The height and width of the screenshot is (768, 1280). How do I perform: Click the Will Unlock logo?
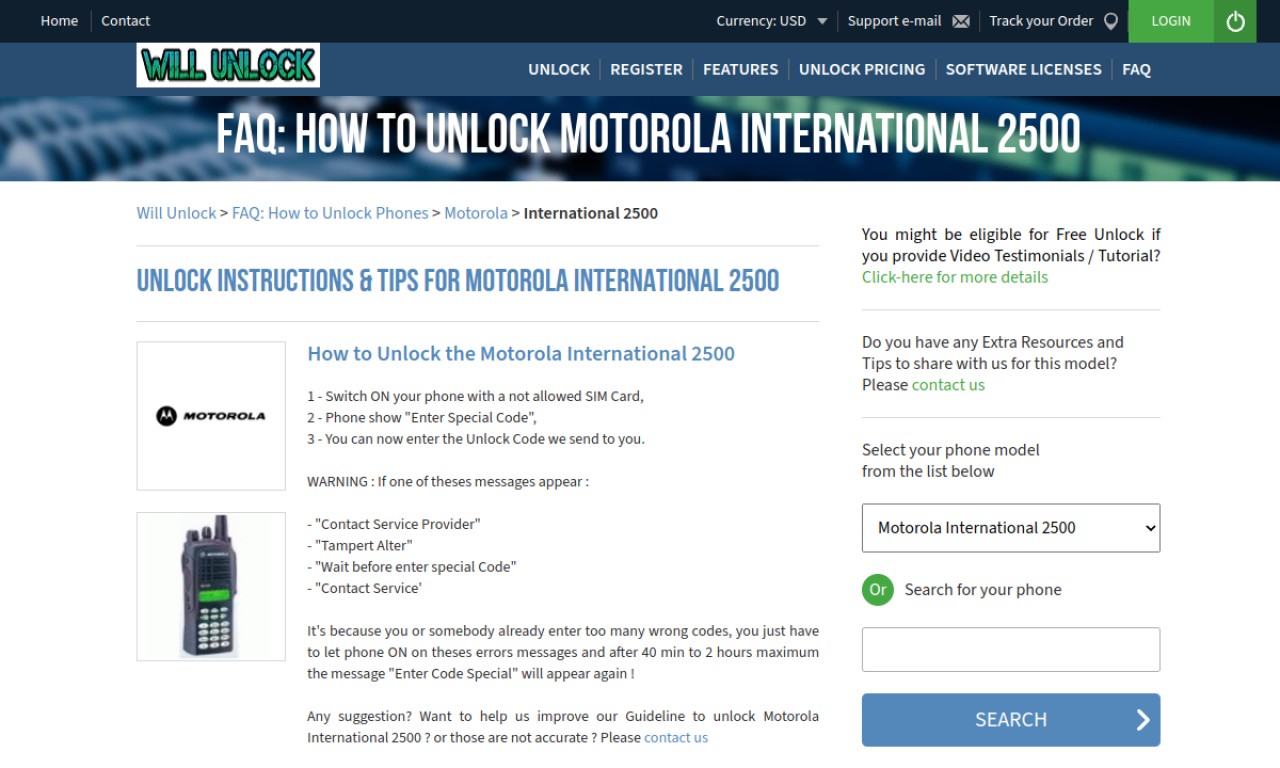pyautogui.click(x=228, y=65)
